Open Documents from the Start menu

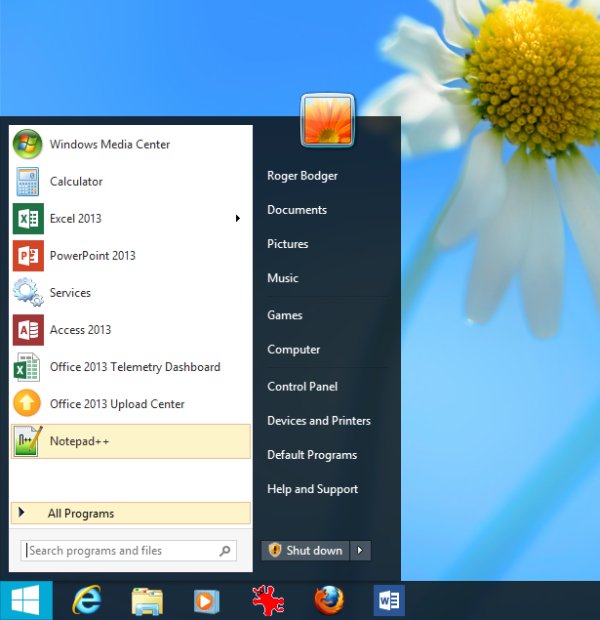point(297,210)
